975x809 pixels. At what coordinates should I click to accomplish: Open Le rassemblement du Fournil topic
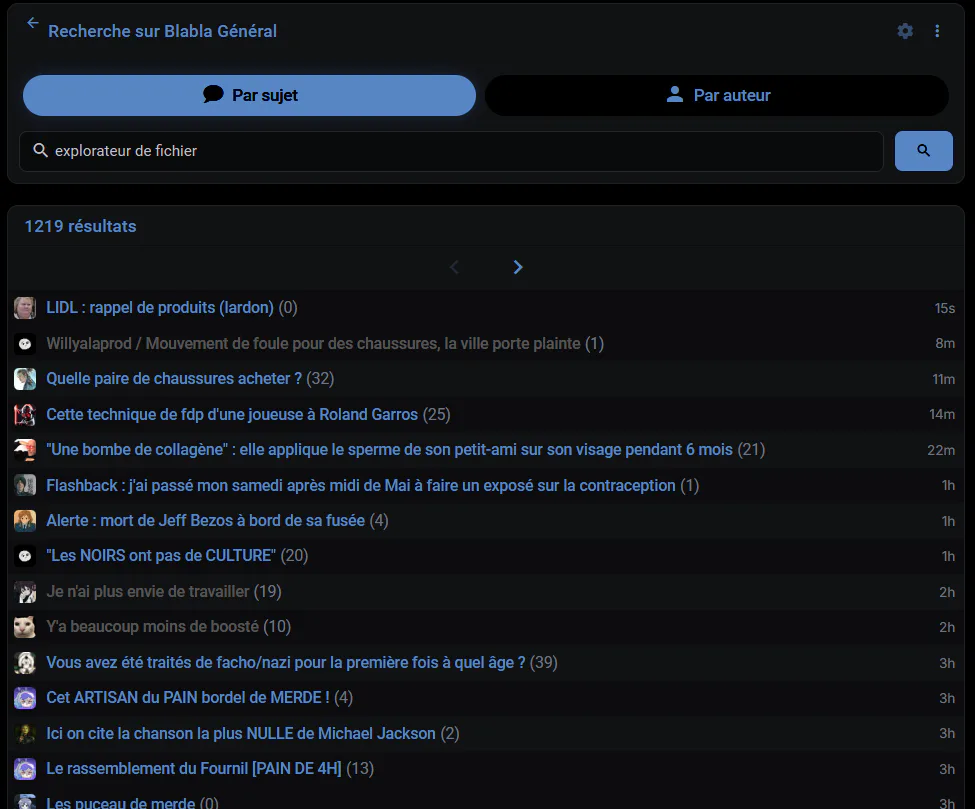(x=194, y=769)
